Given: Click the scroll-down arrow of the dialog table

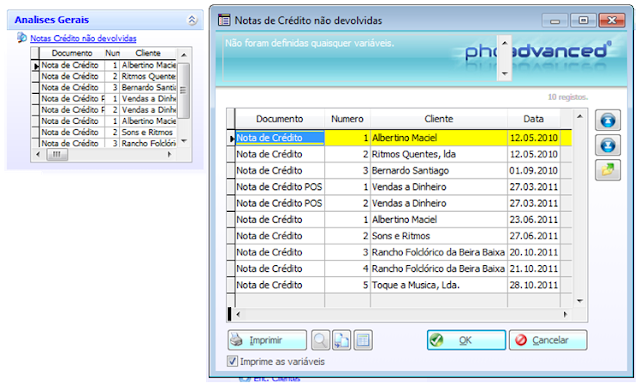Looking at the screenshot, I should [580, 301].
